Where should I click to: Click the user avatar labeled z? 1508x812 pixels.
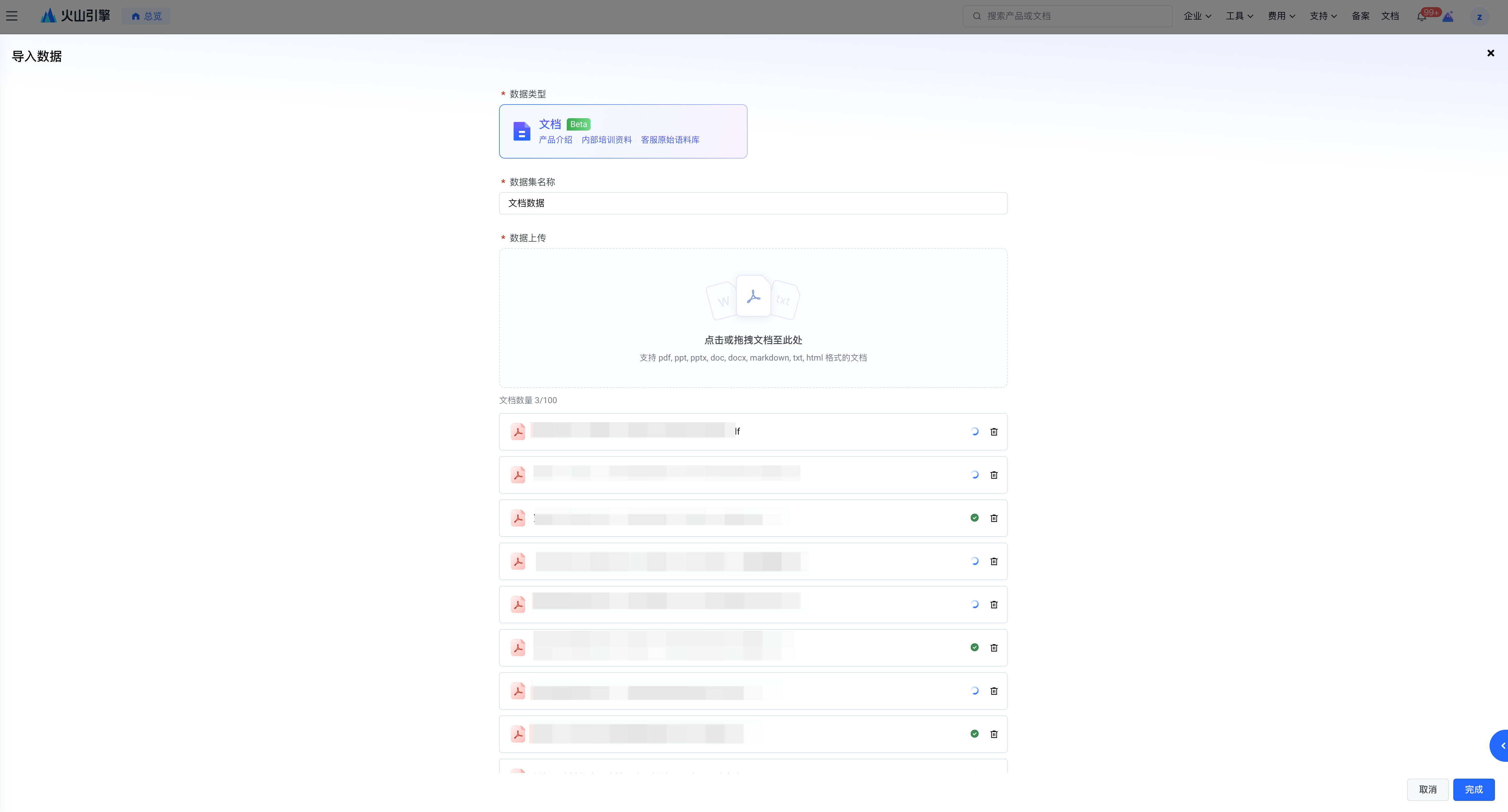[1479, 17]
